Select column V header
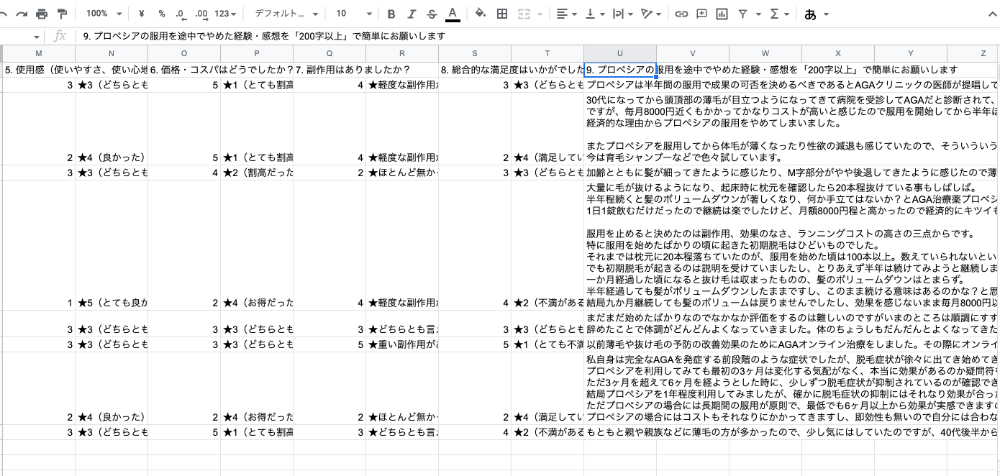The width and height of the screenshot is (1000, 476). 693,54
